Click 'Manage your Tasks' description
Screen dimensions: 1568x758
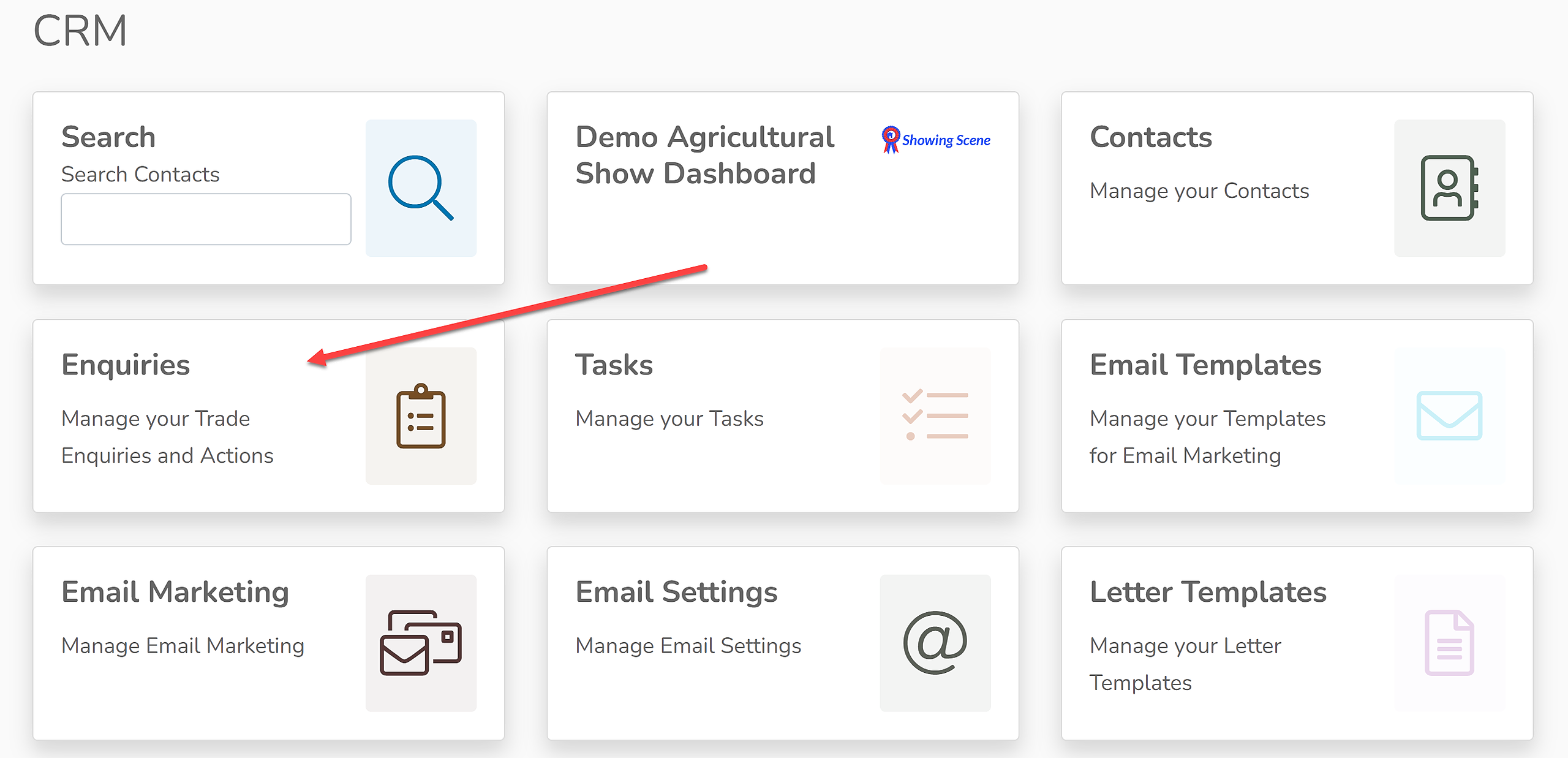tap(669, 419)
